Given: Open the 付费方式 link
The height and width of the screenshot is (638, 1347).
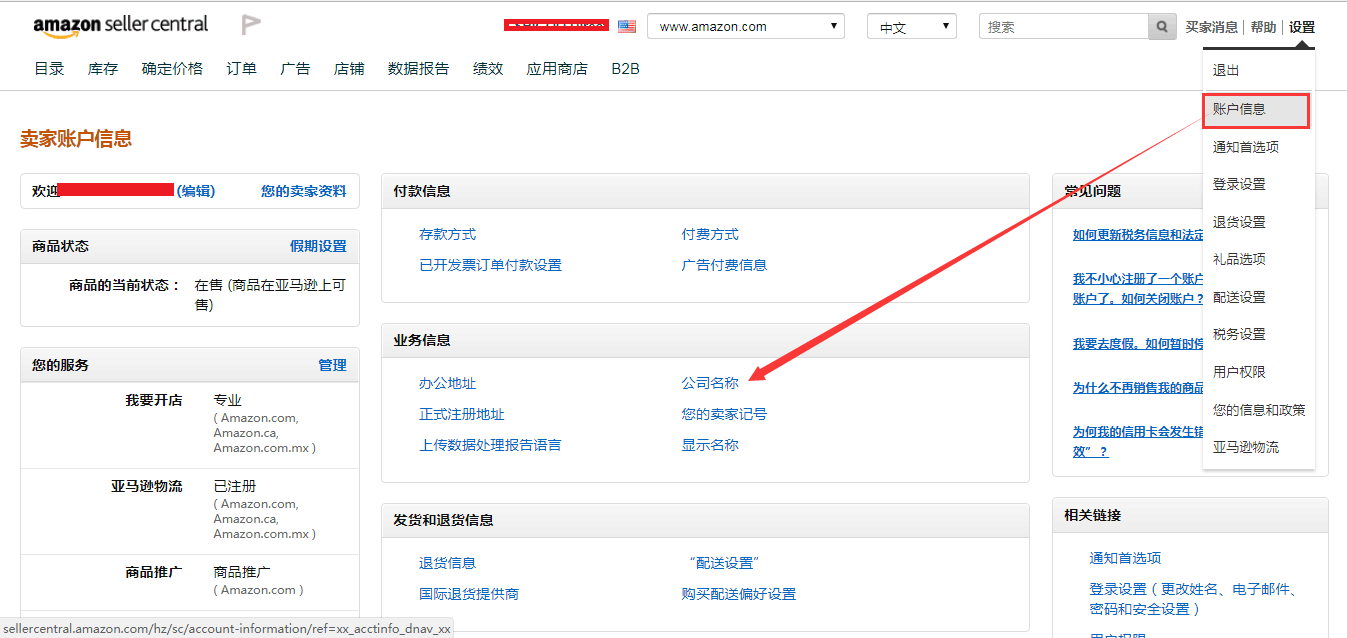Looking at the screenshot, I should tap(710, 234).
